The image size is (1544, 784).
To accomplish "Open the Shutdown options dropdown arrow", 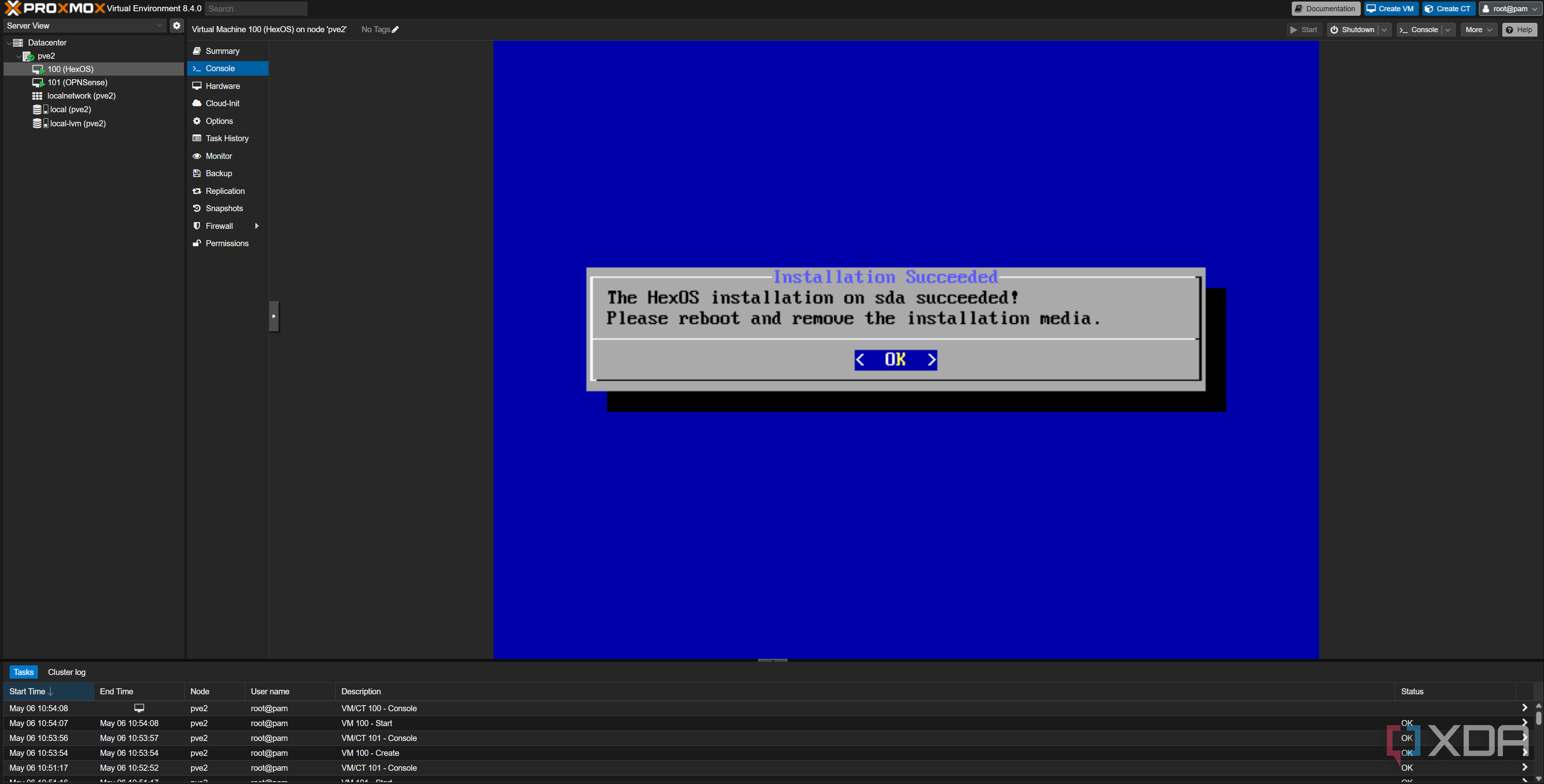I will pyautogui.click(x=1384, y=29).
